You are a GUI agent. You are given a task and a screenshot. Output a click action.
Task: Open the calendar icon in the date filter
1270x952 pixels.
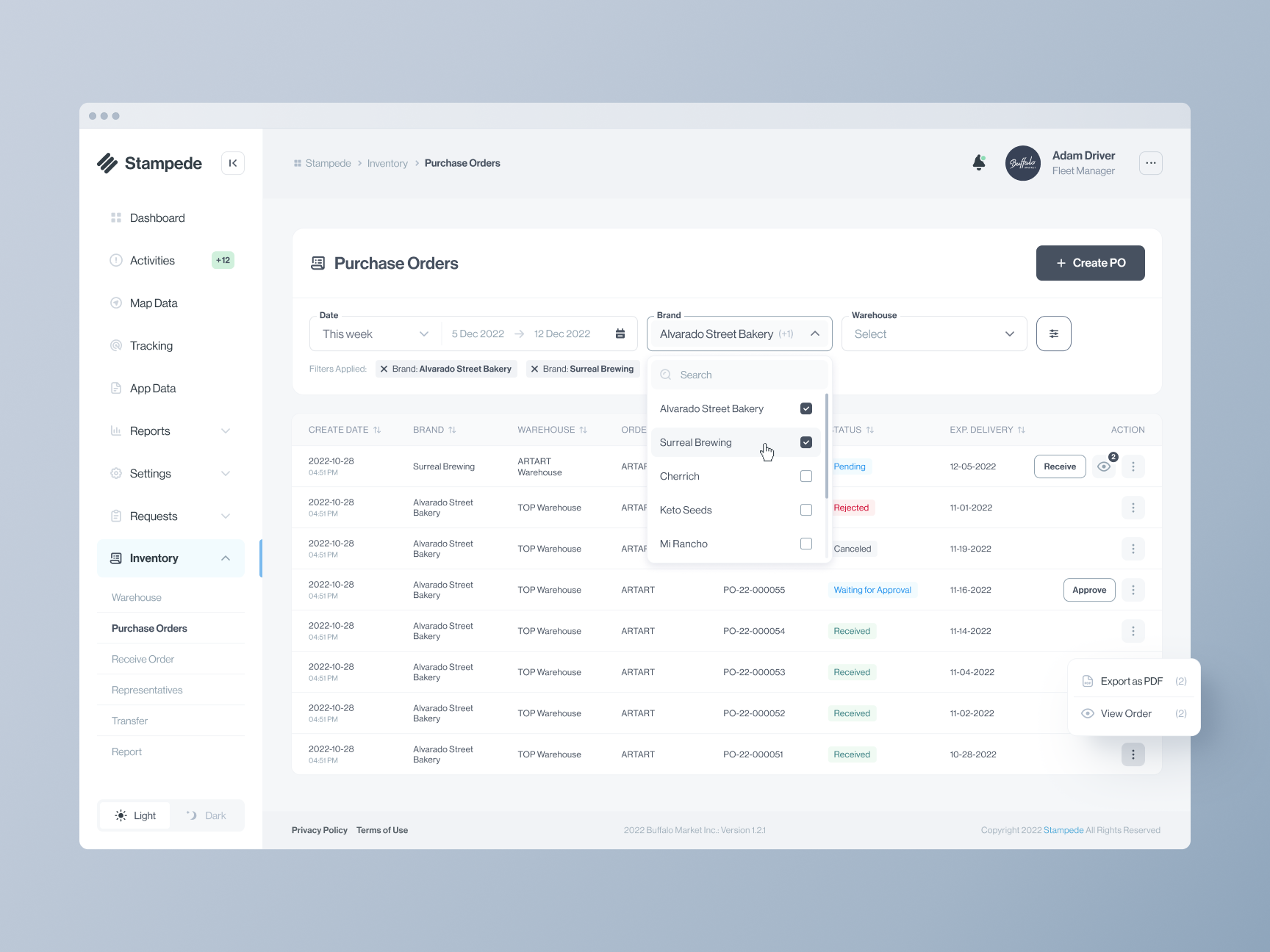[x=620, y=333]
